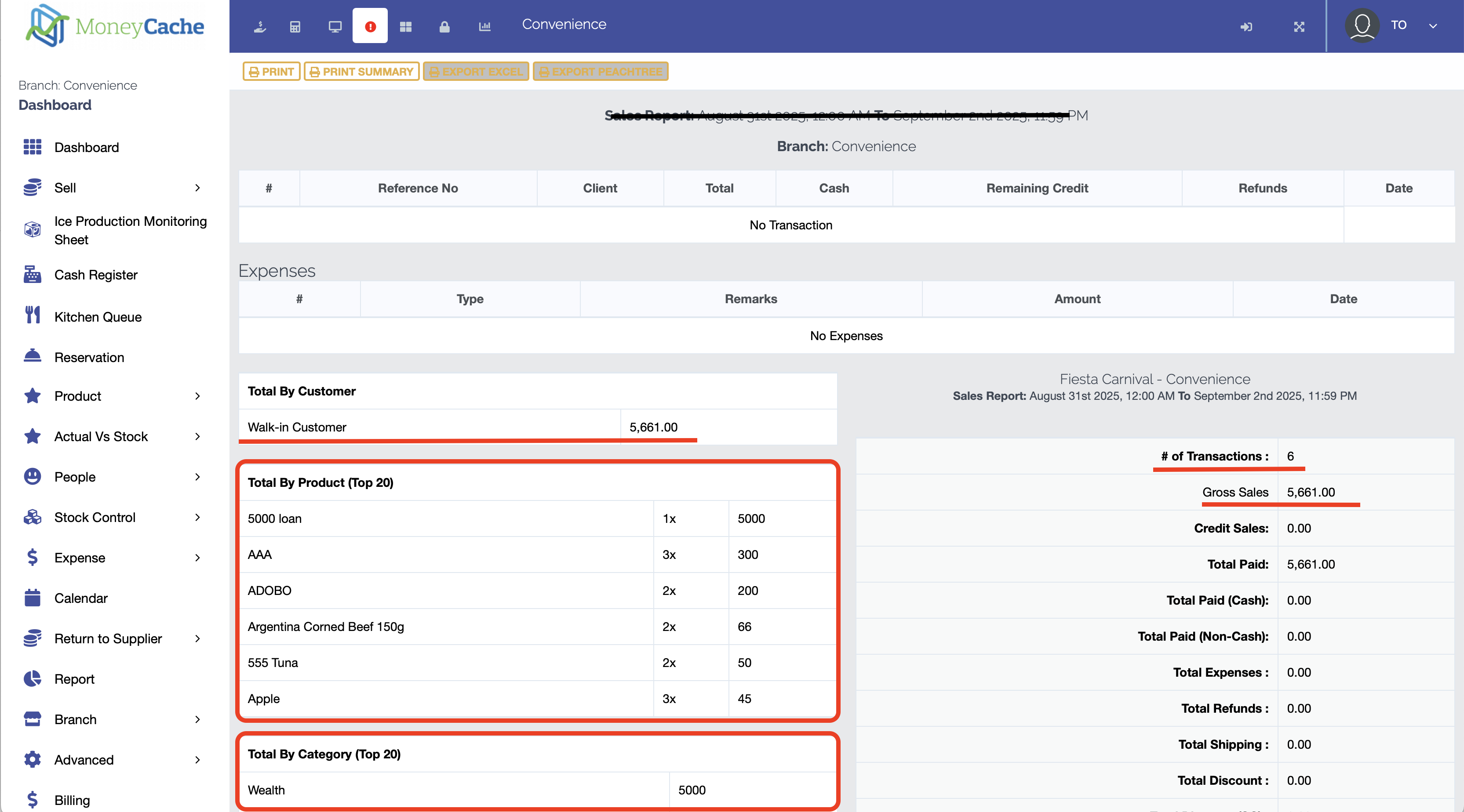Expand the Stock Control submenu
This screenshot has width=1464, height=812.
197,517
